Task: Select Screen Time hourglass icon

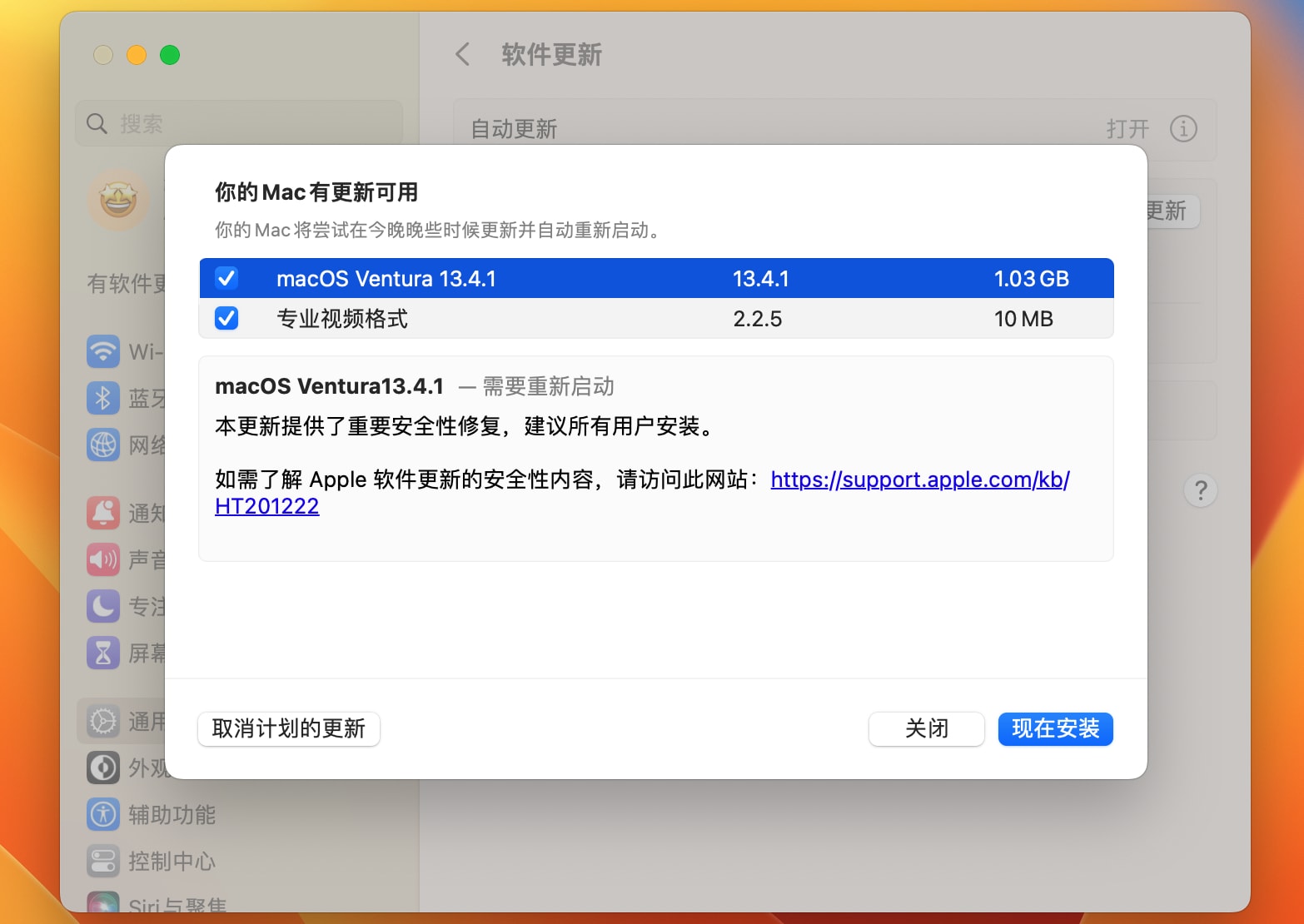Action: point(103,653)
